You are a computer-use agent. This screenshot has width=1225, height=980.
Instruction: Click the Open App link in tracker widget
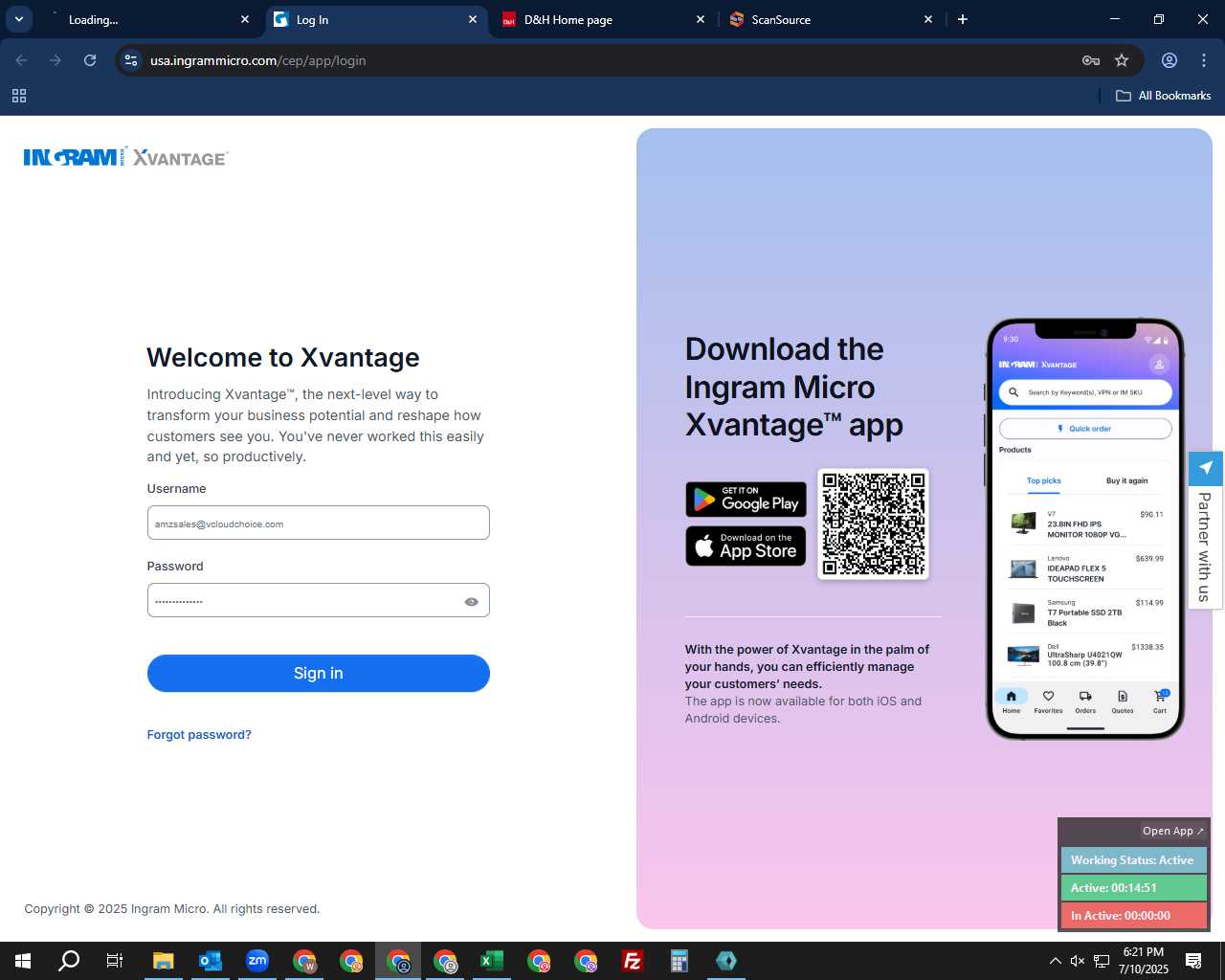click(1172, 831)
